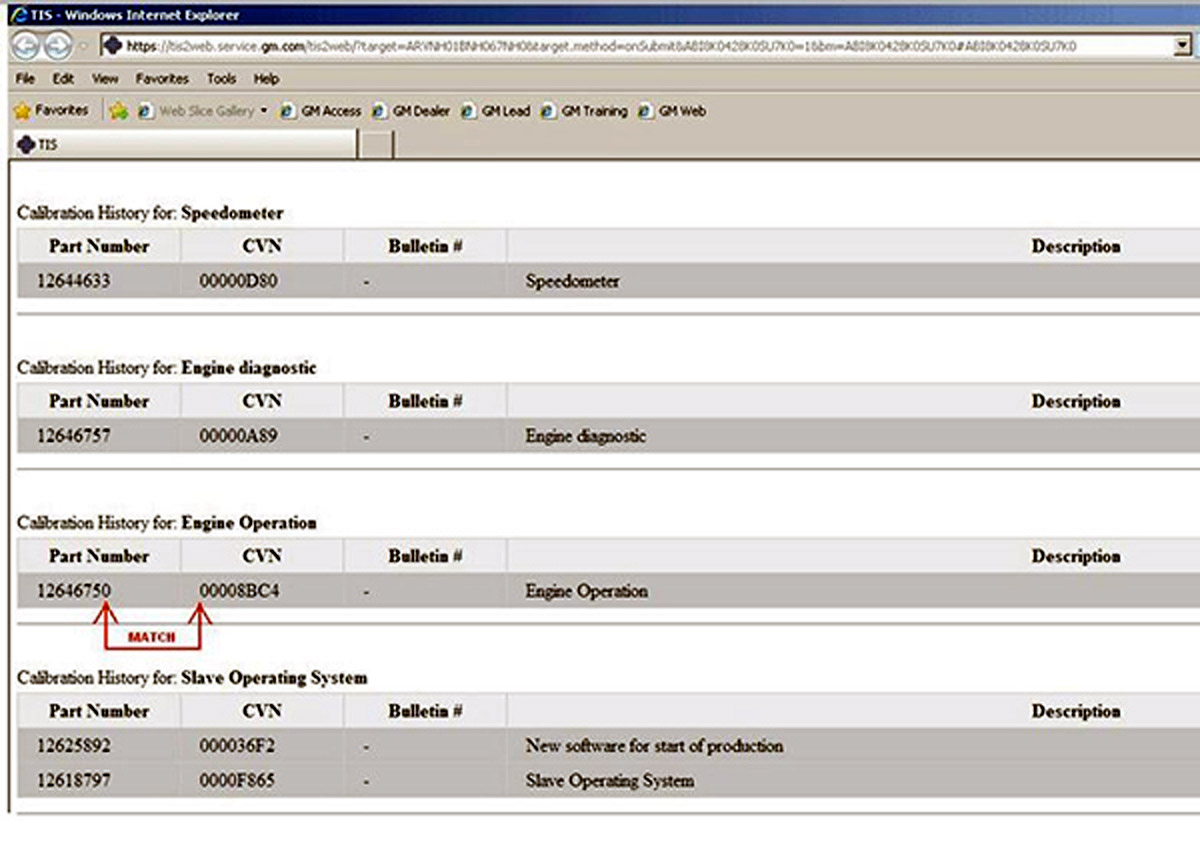Open the Help menu

coord(266,79)
